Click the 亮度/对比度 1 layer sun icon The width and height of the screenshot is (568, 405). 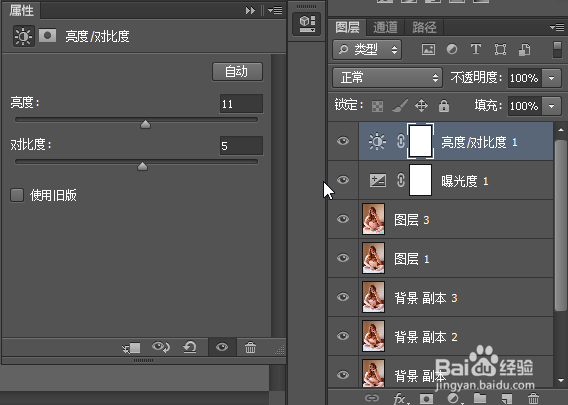point(377,141)
